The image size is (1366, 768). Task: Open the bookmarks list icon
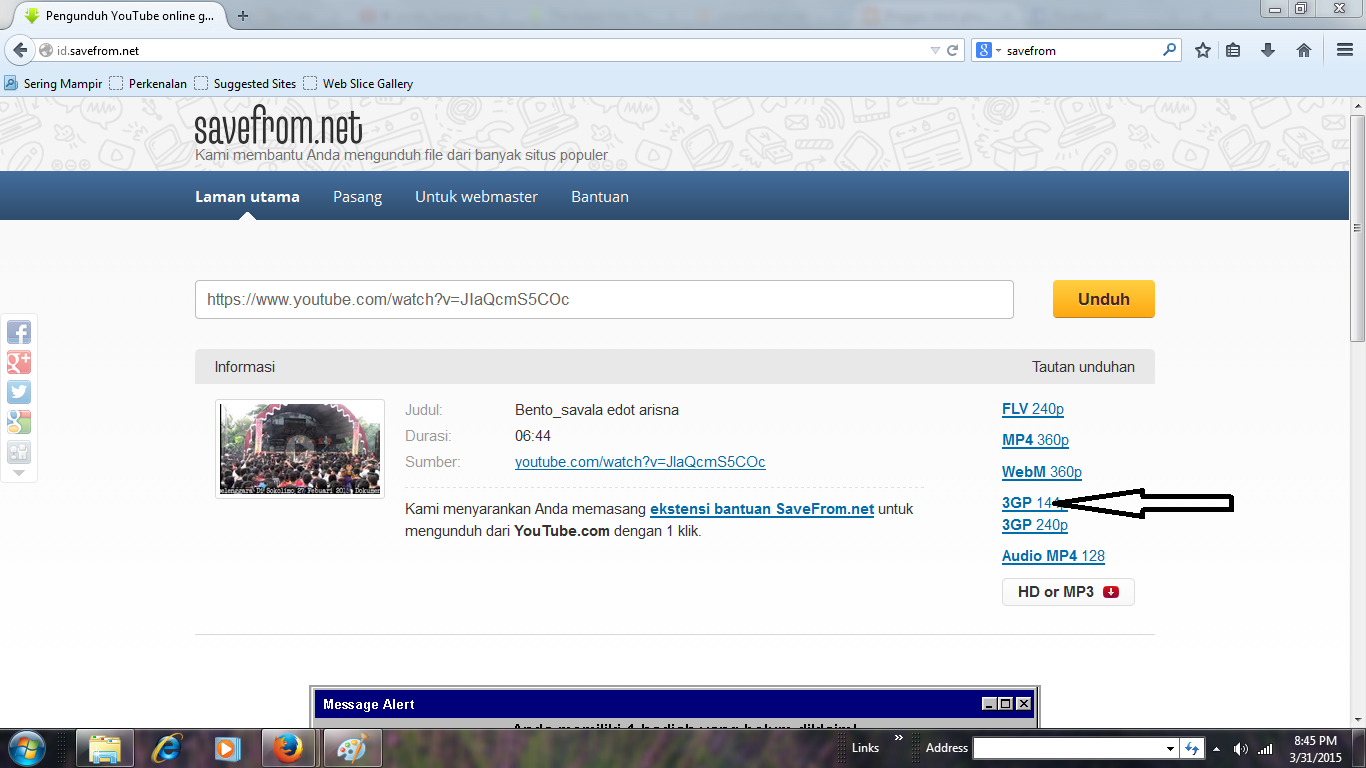1233,50
